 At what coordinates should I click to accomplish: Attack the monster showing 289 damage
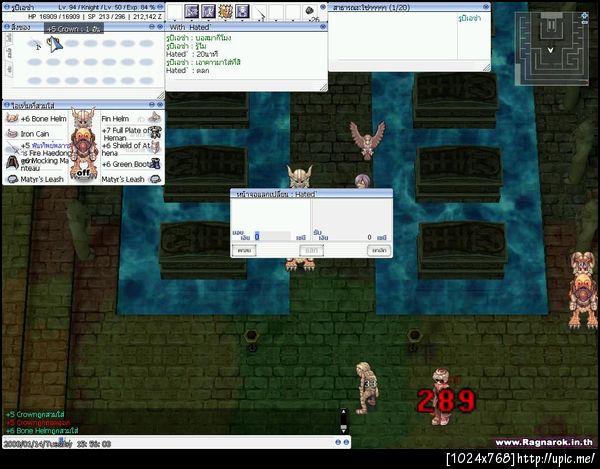pyautogui.click(x=442, y=397)
